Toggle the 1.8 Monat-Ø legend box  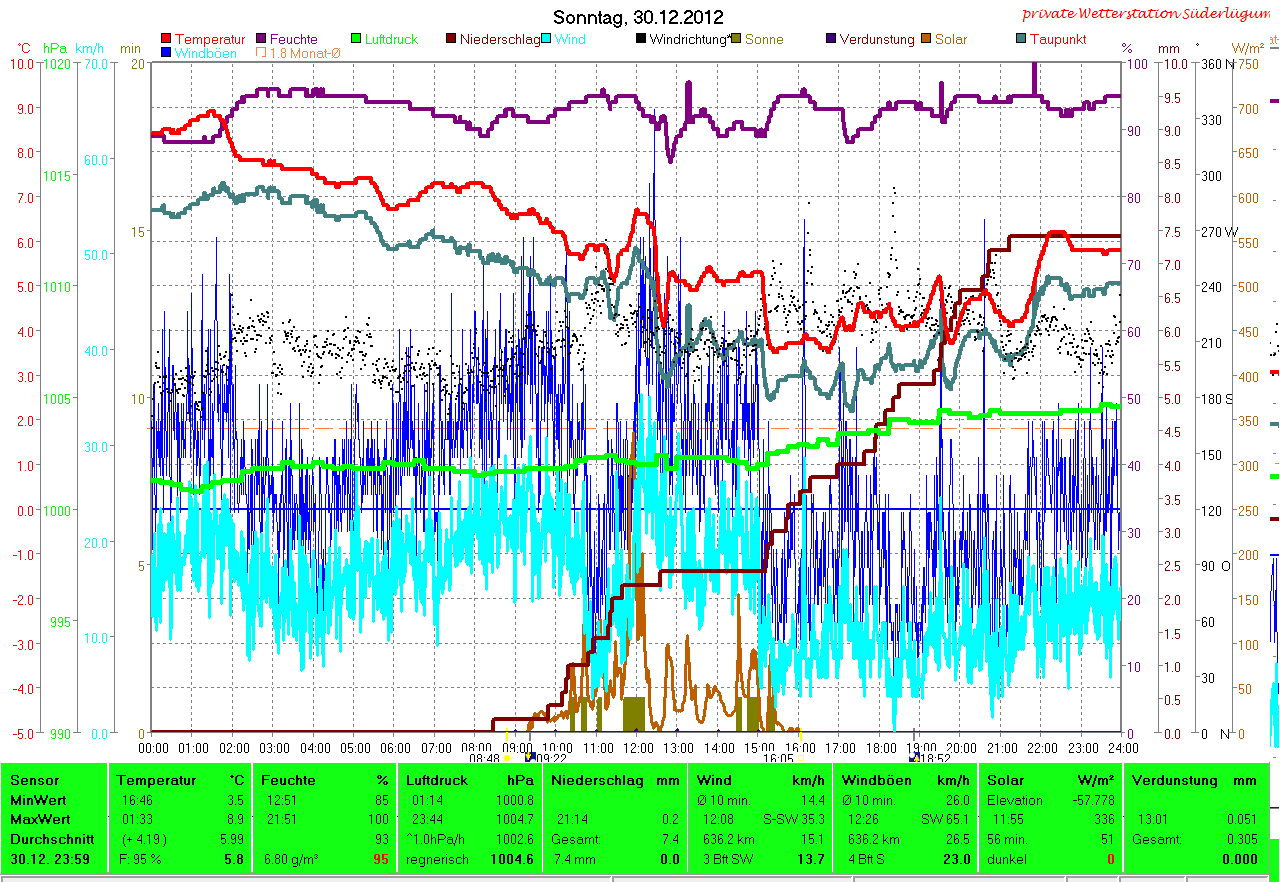coord(262,53)
